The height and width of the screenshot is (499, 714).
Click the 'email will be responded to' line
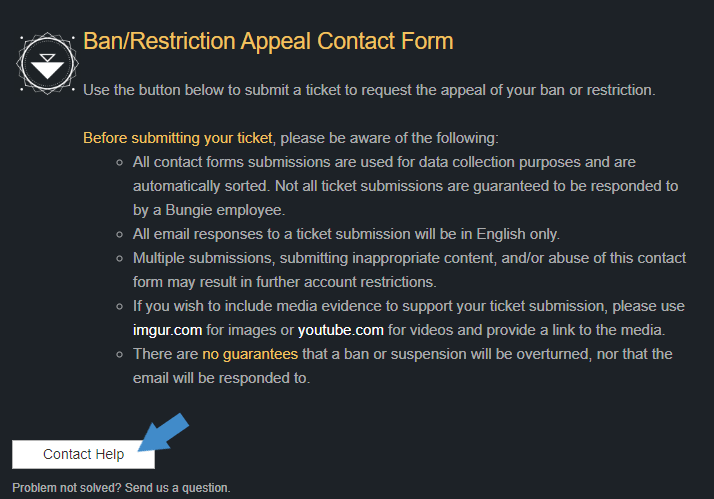point(221,378)
